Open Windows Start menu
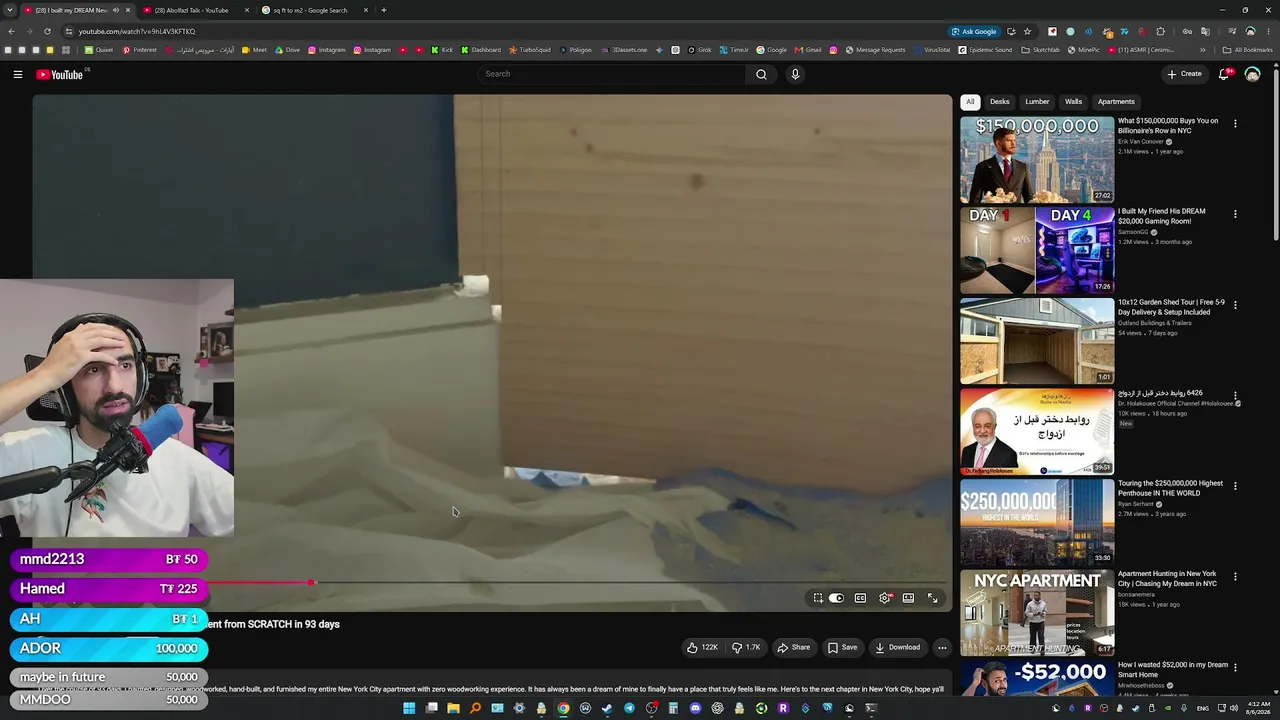The width and height of the screenshot is (1280, 720). 409,708
